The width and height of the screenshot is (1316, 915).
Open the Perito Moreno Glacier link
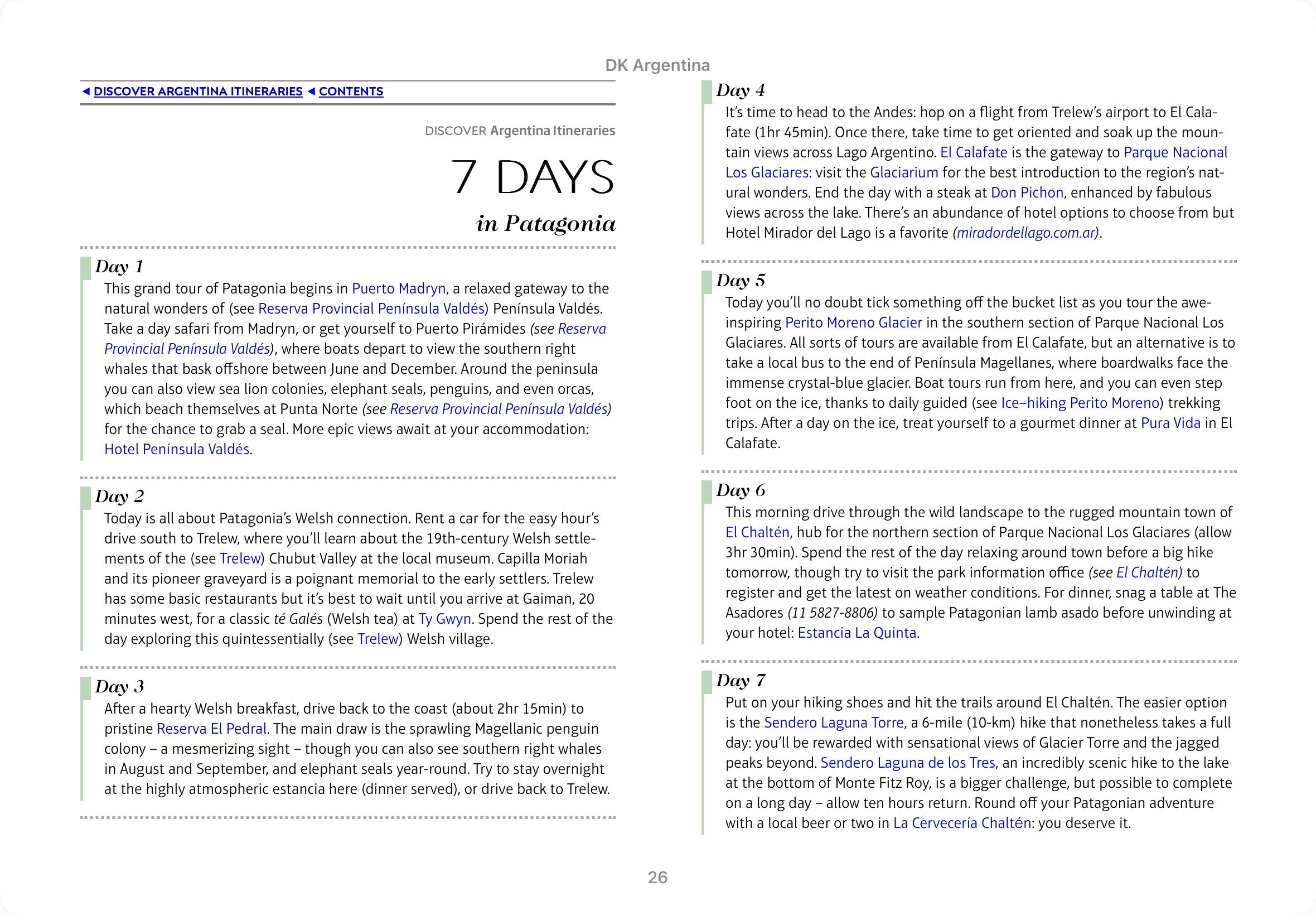coord(853,323)
